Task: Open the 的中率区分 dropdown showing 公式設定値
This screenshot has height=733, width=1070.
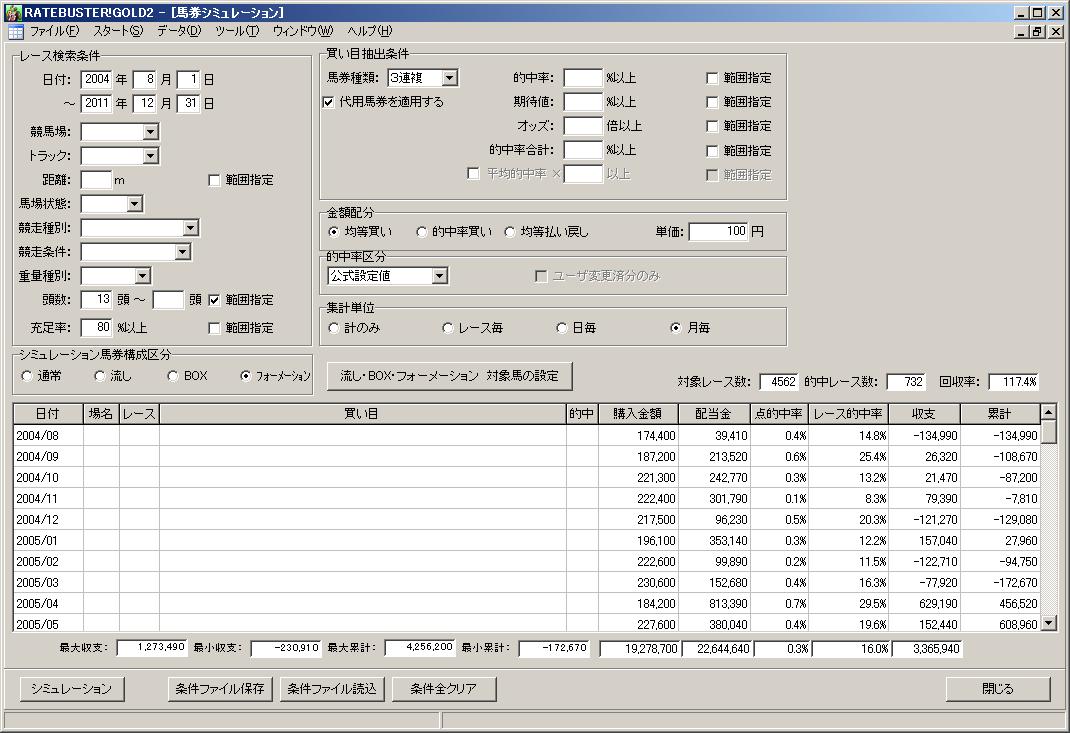Action: coord(440,276)
